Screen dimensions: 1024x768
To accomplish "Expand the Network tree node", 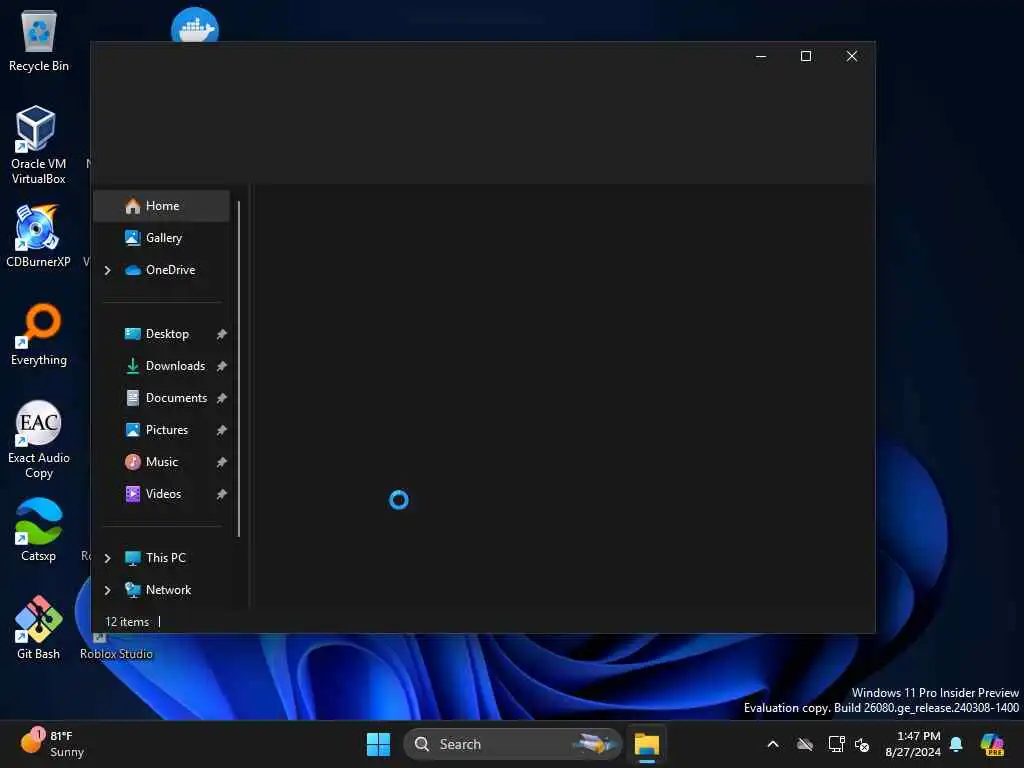I will click(108, 590).
